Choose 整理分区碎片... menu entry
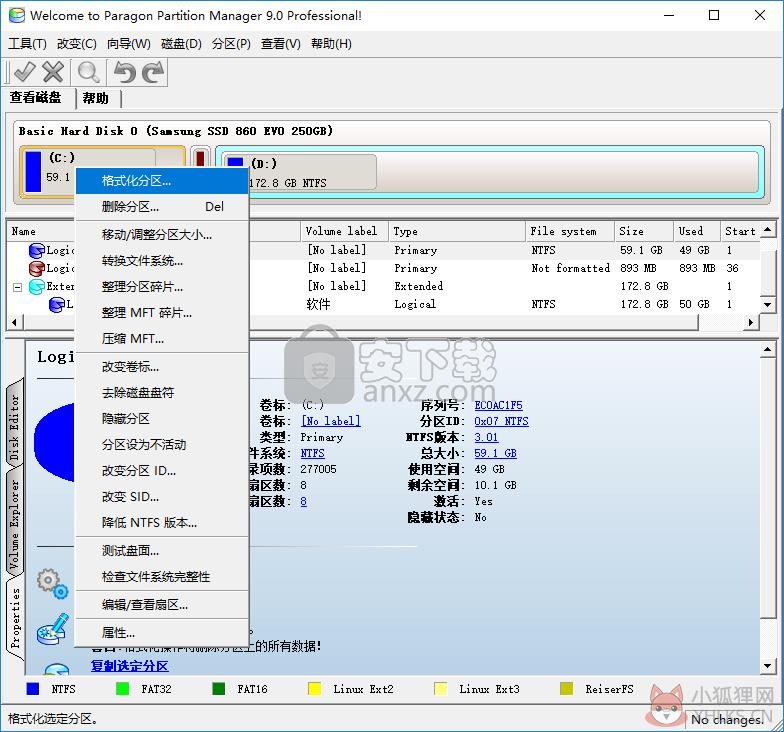 [162, 286]
